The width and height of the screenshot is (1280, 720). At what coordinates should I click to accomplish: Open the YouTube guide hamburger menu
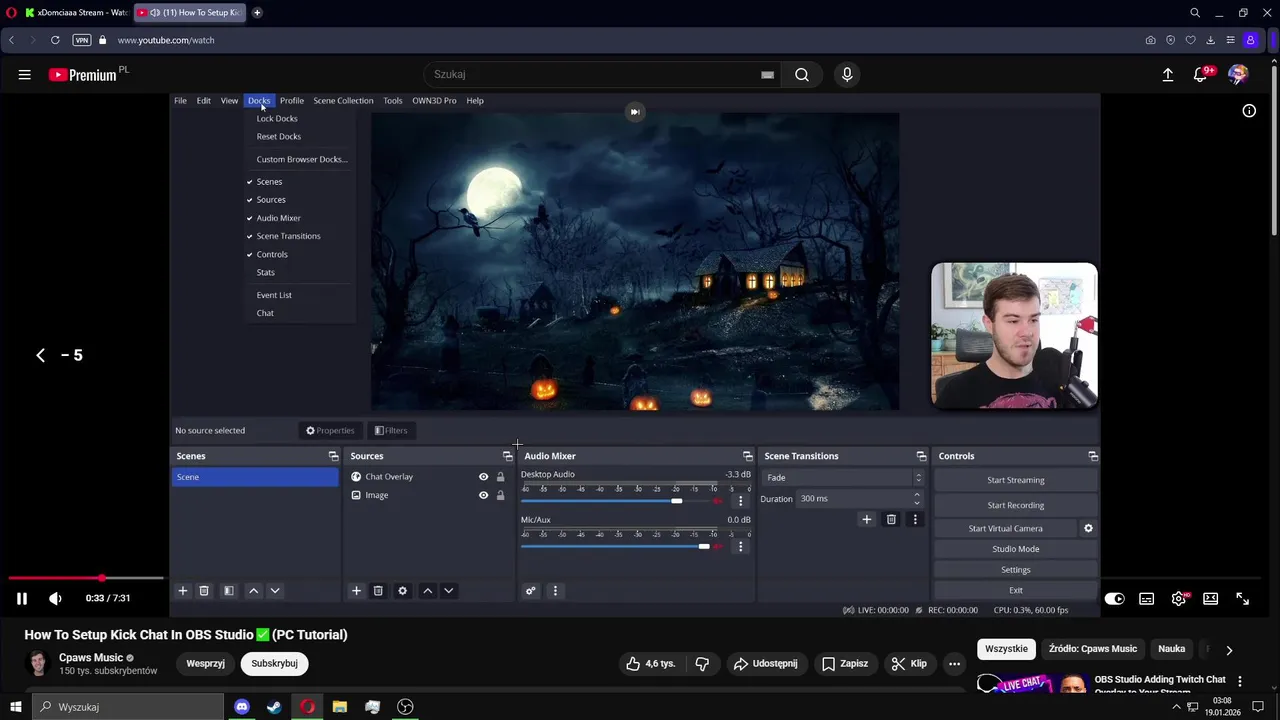24,75
